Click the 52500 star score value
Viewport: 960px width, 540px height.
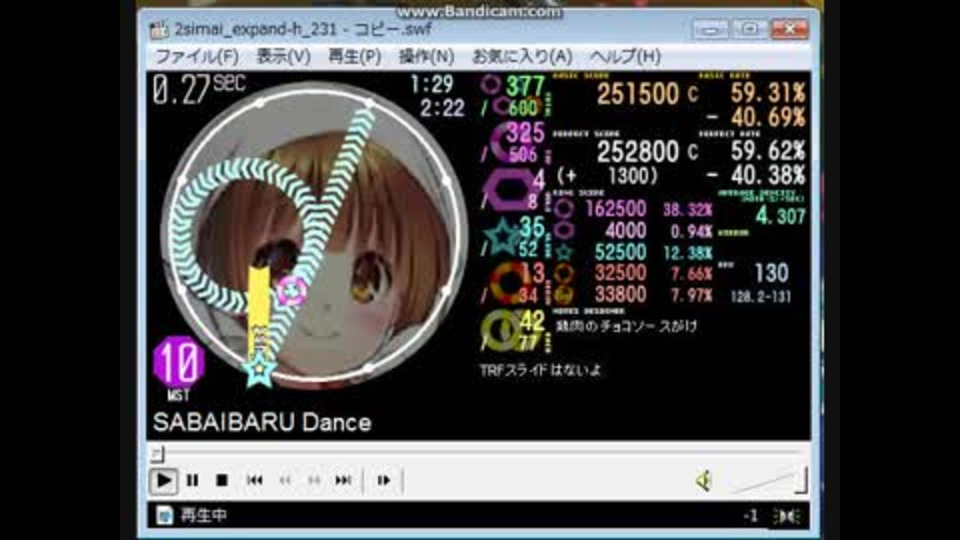pyautogui.click(x=621, y=252)
